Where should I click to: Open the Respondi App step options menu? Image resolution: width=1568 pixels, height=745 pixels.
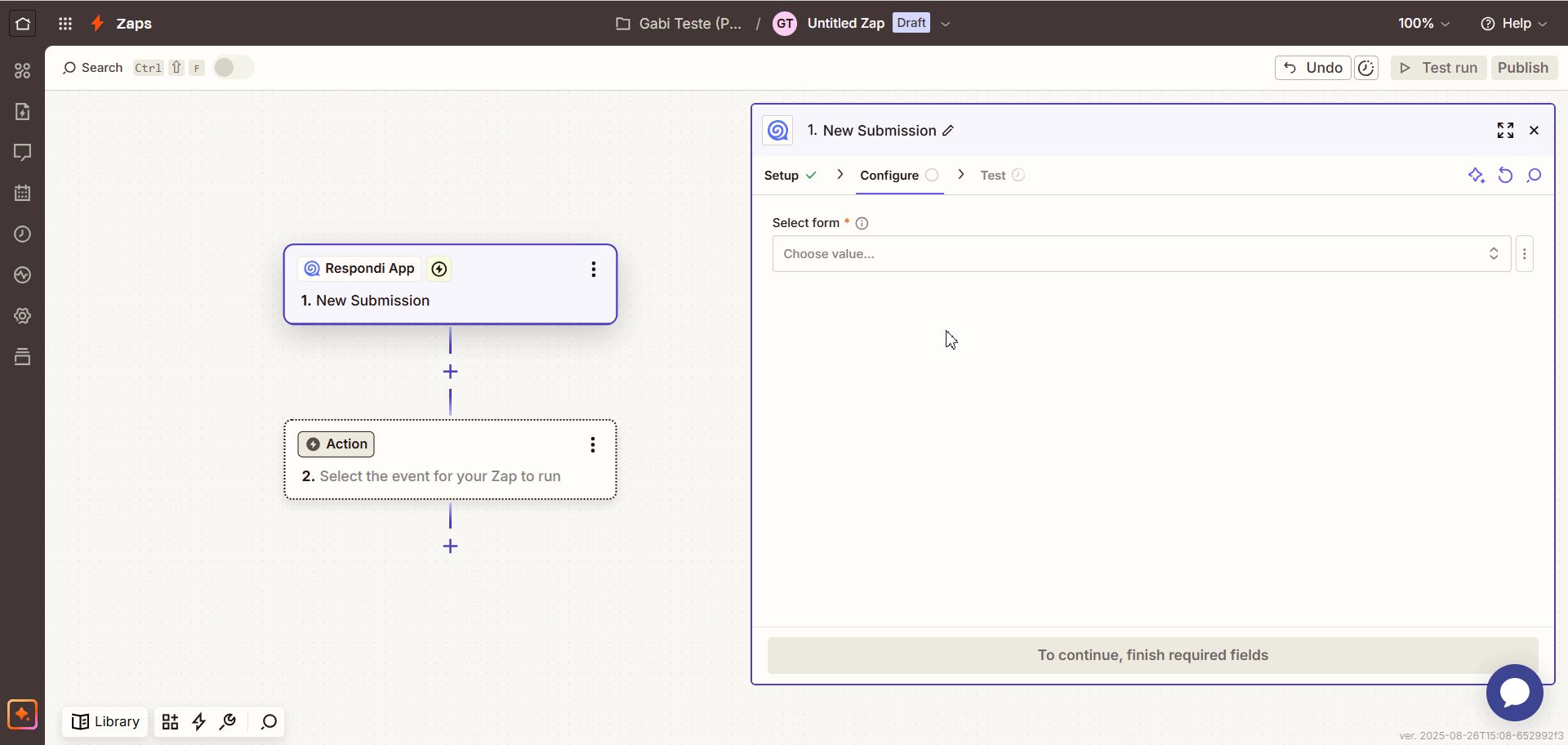click(594, 270)
